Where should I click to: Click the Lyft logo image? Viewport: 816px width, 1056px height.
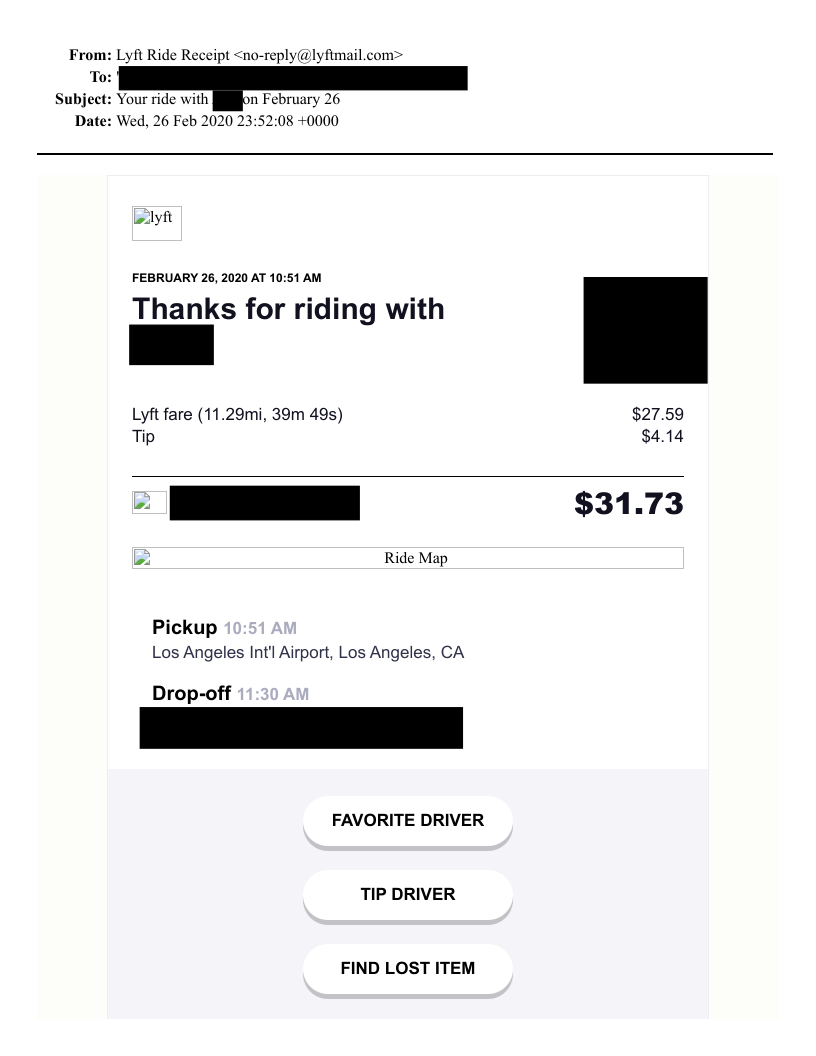click(157, 223)
